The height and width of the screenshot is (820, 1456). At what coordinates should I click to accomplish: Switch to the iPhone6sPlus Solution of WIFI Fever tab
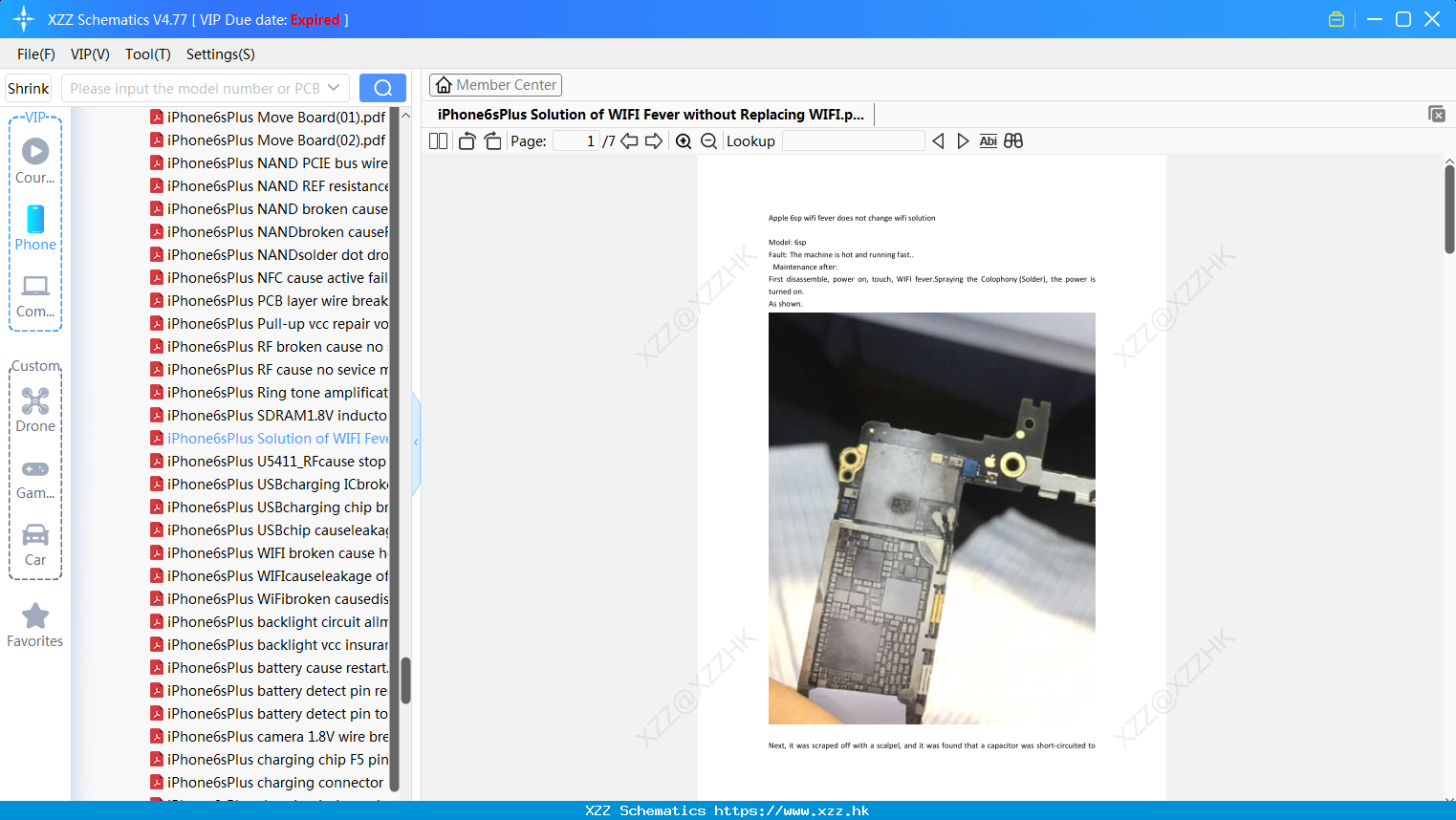[x=651, y=115]
